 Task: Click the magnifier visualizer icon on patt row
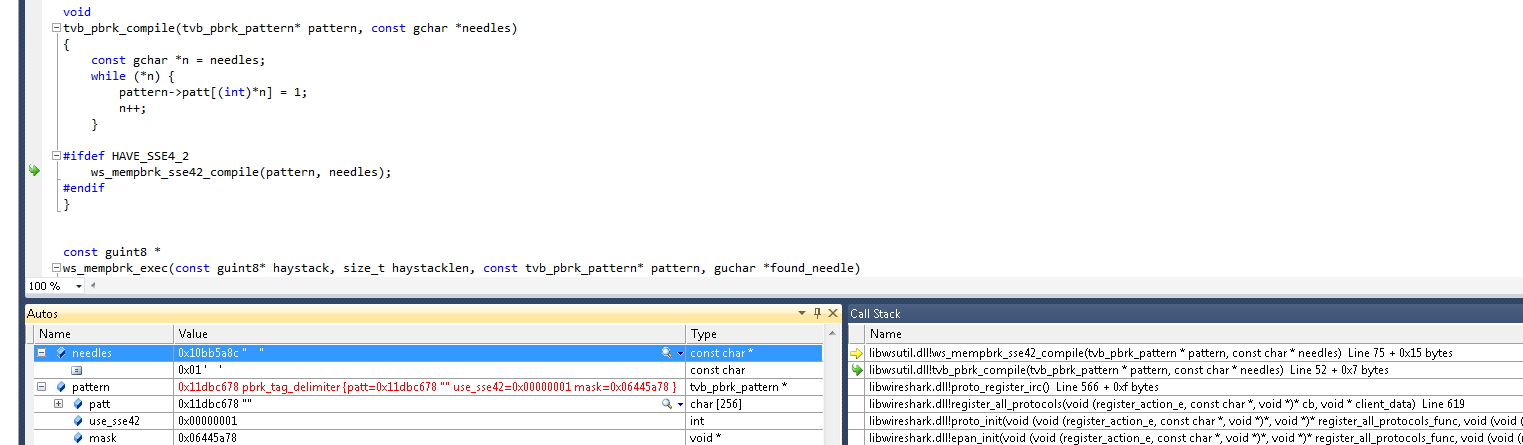click(667, 404)
